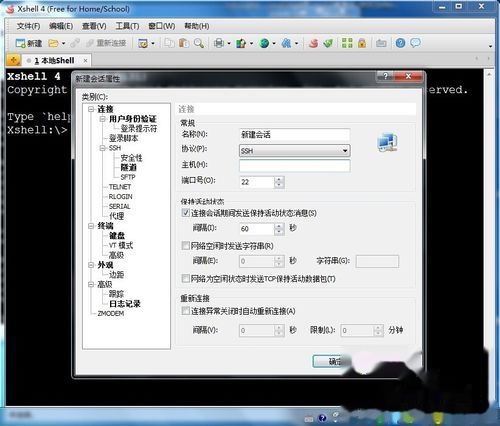Click the 端口号(O) port field showing 22
Image resolution: width=500 pixels, height=426 pixels.
(257, 182)
